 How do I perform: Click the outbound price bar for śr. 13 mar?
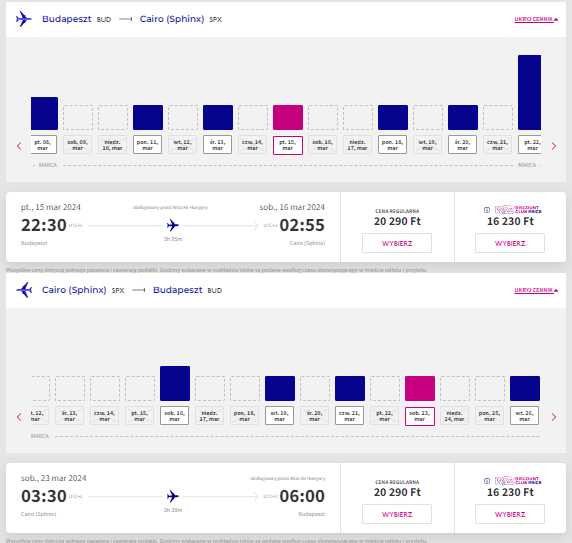218,117
